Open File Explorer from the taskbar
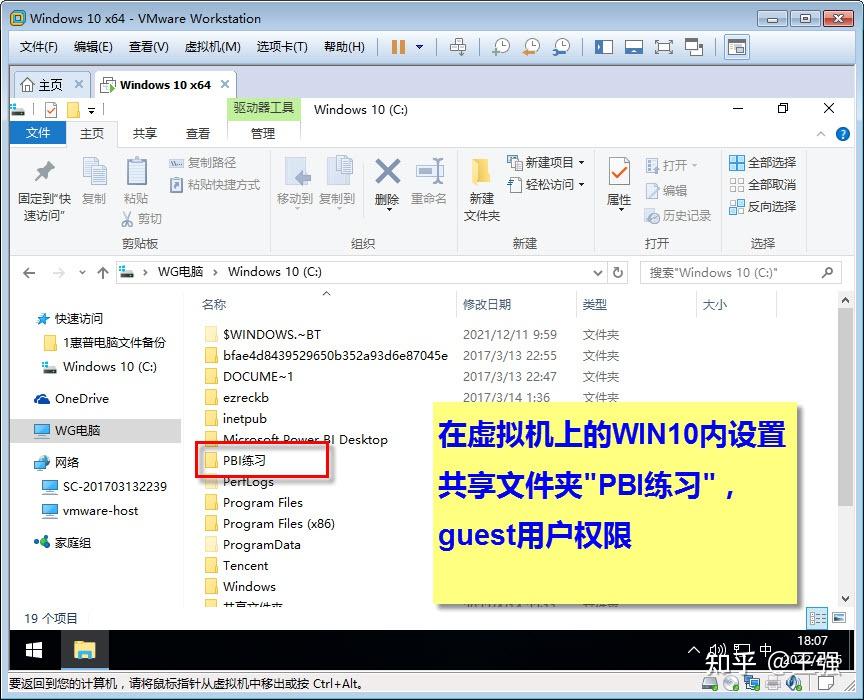Image resolution: width=864 pixels, height=700 pixels. 84,650
